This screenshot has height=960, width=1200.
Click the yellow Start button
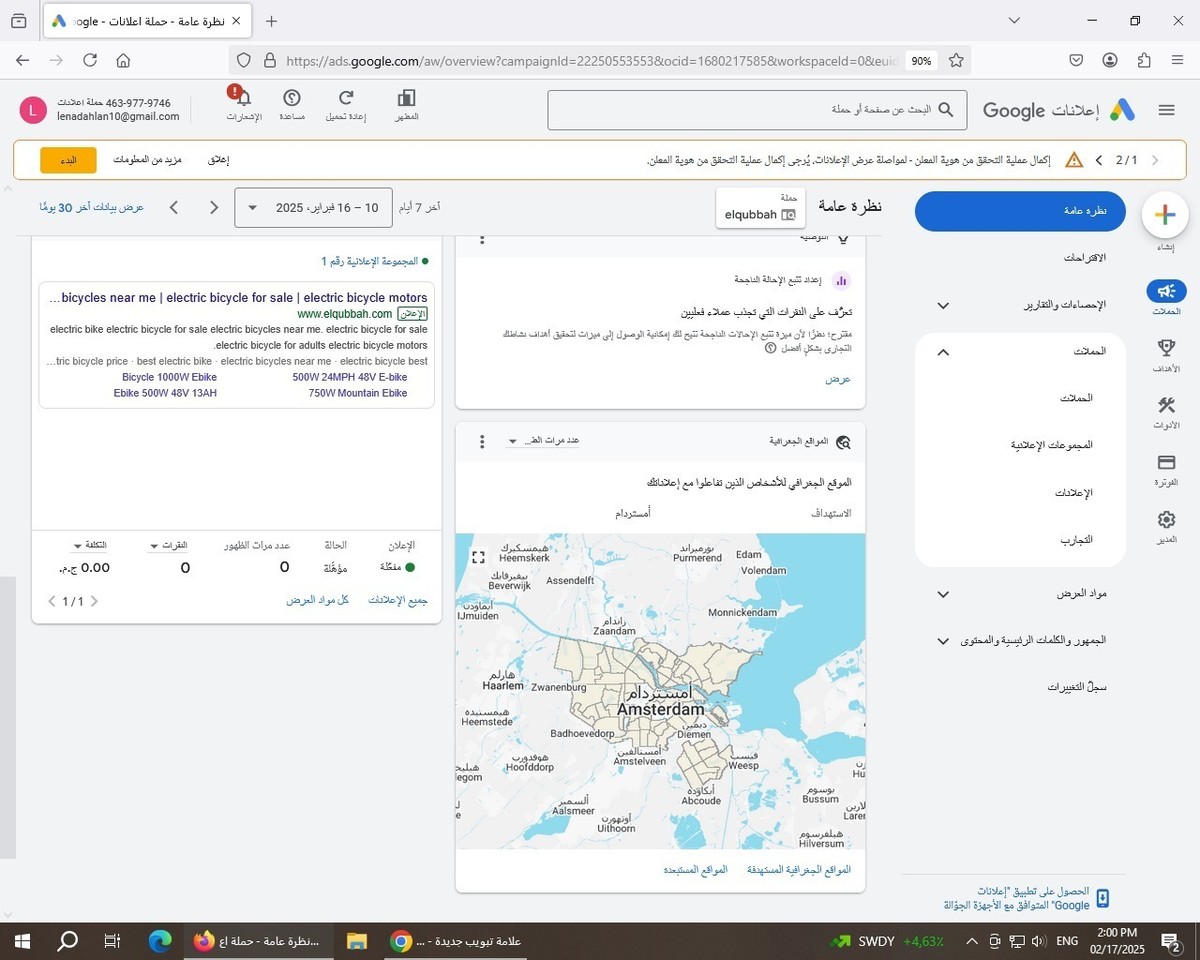[x=68, y=160]
